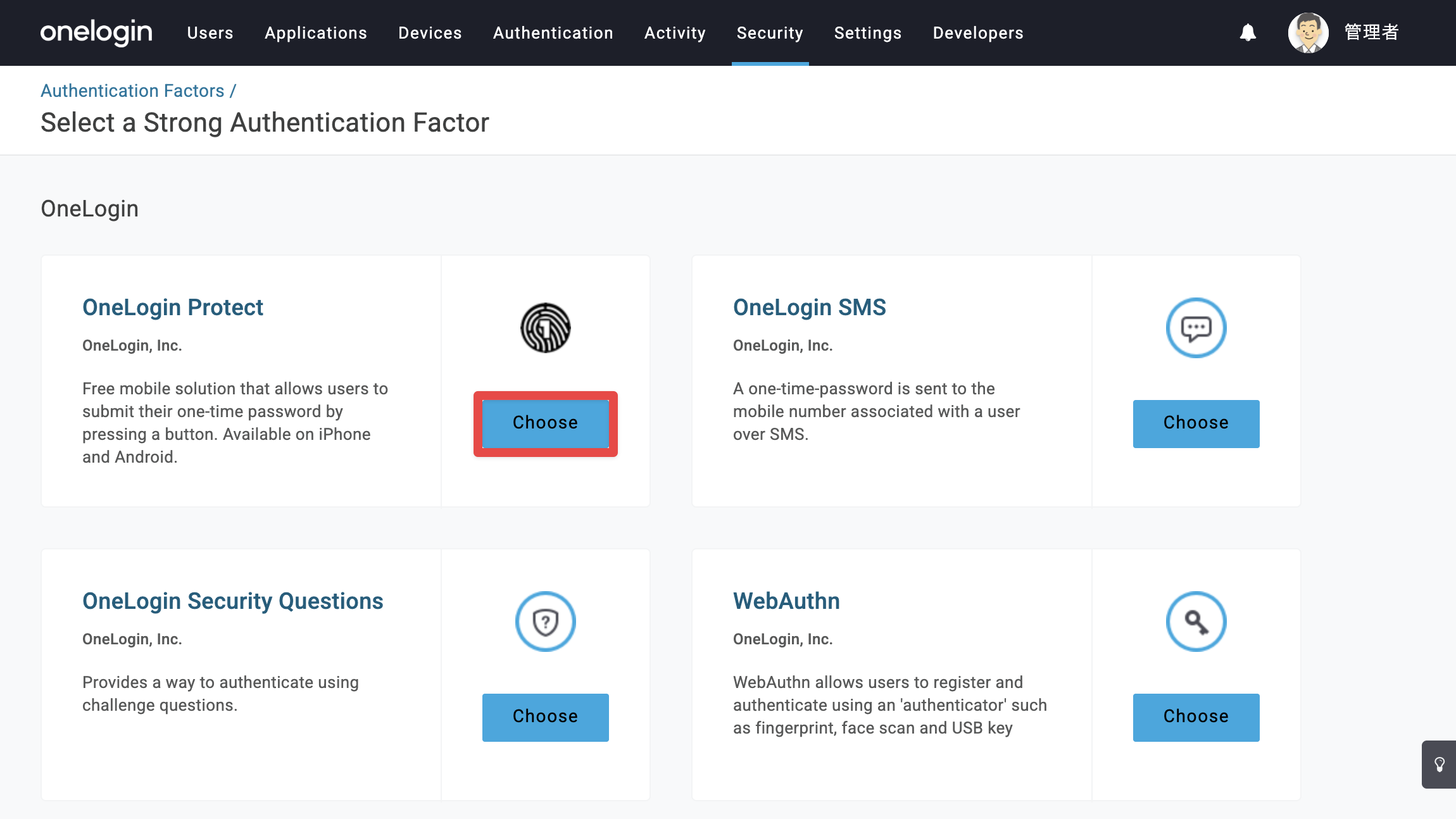Click the OneLogin SMS title
The image size is (1456, 819).
pyautogui.click(x=810, y=307)
